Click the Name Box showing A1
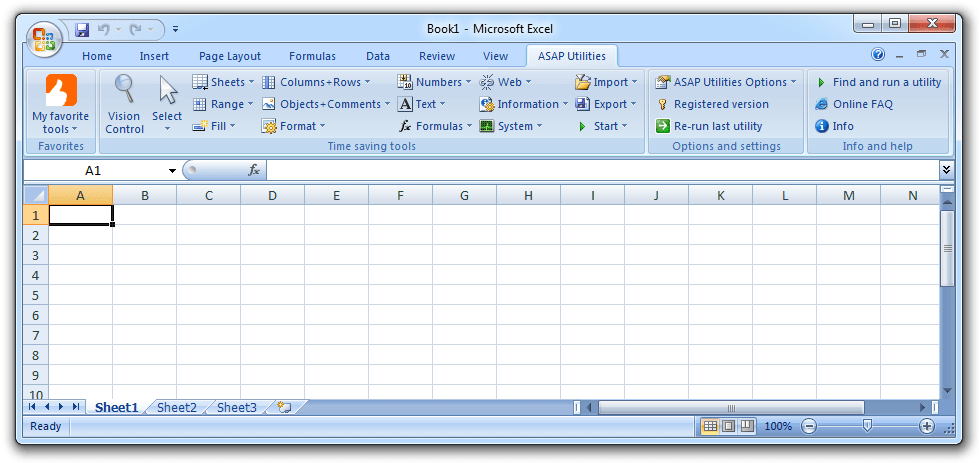 click(x=94, y=170)
